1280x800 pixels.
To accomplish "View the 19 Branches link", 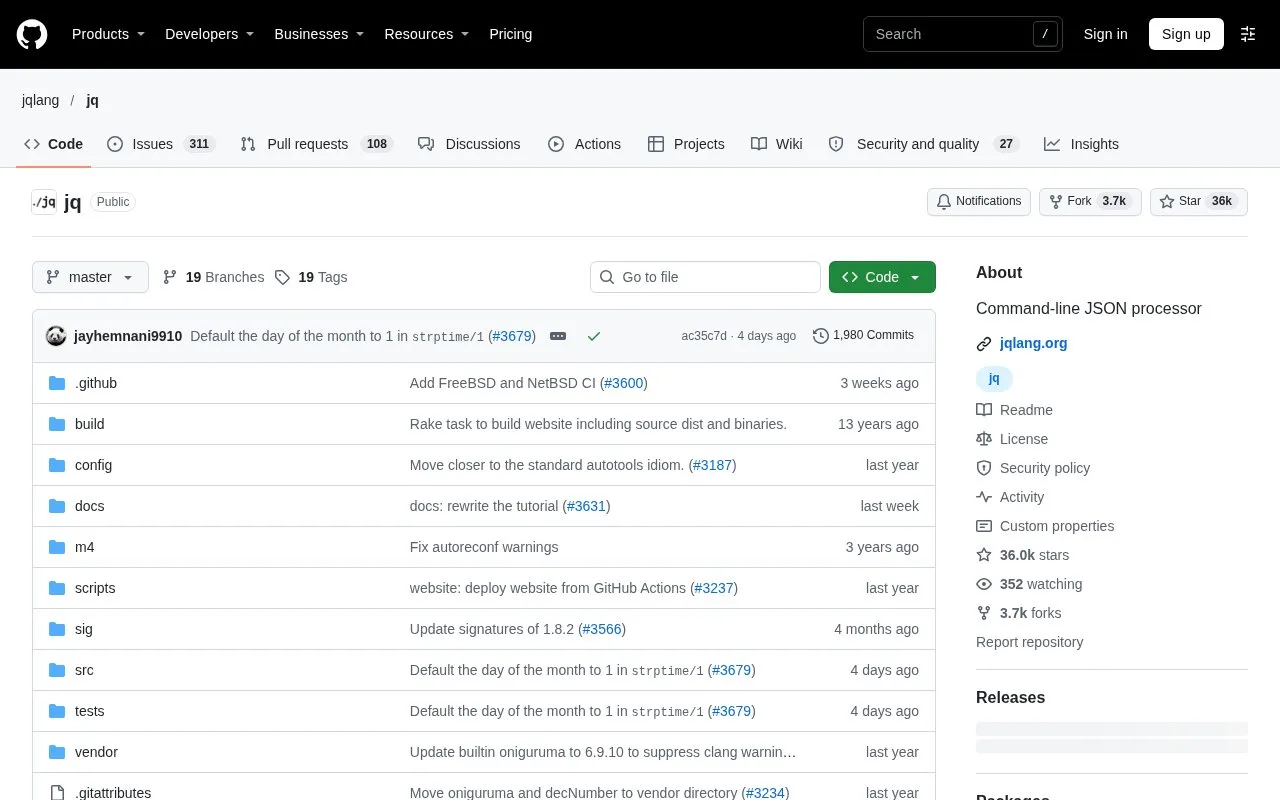I will 213,277.
